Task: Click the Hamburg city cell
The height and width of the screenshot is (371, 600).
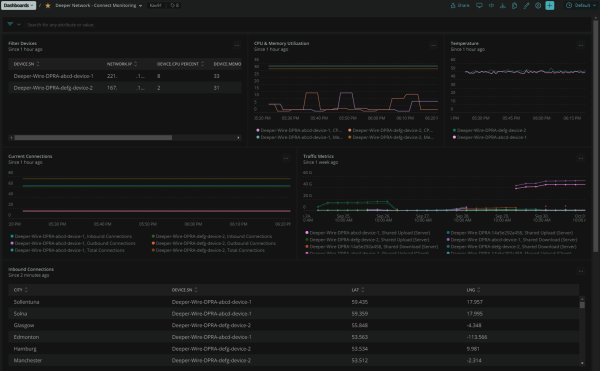Action: tap(25, 349)
